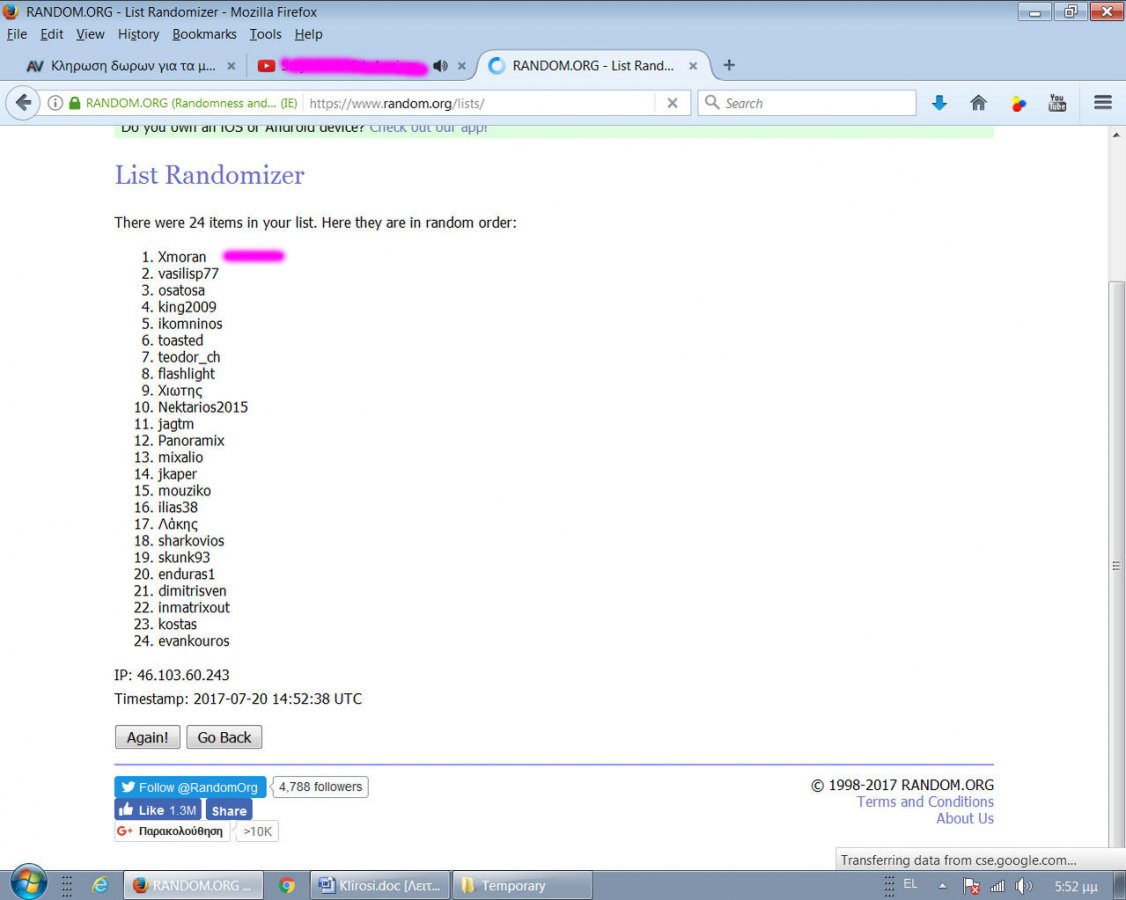Click the Firefox back arrow button
Viewport: 1126px width, 900px height.
[x=24, y=103]
